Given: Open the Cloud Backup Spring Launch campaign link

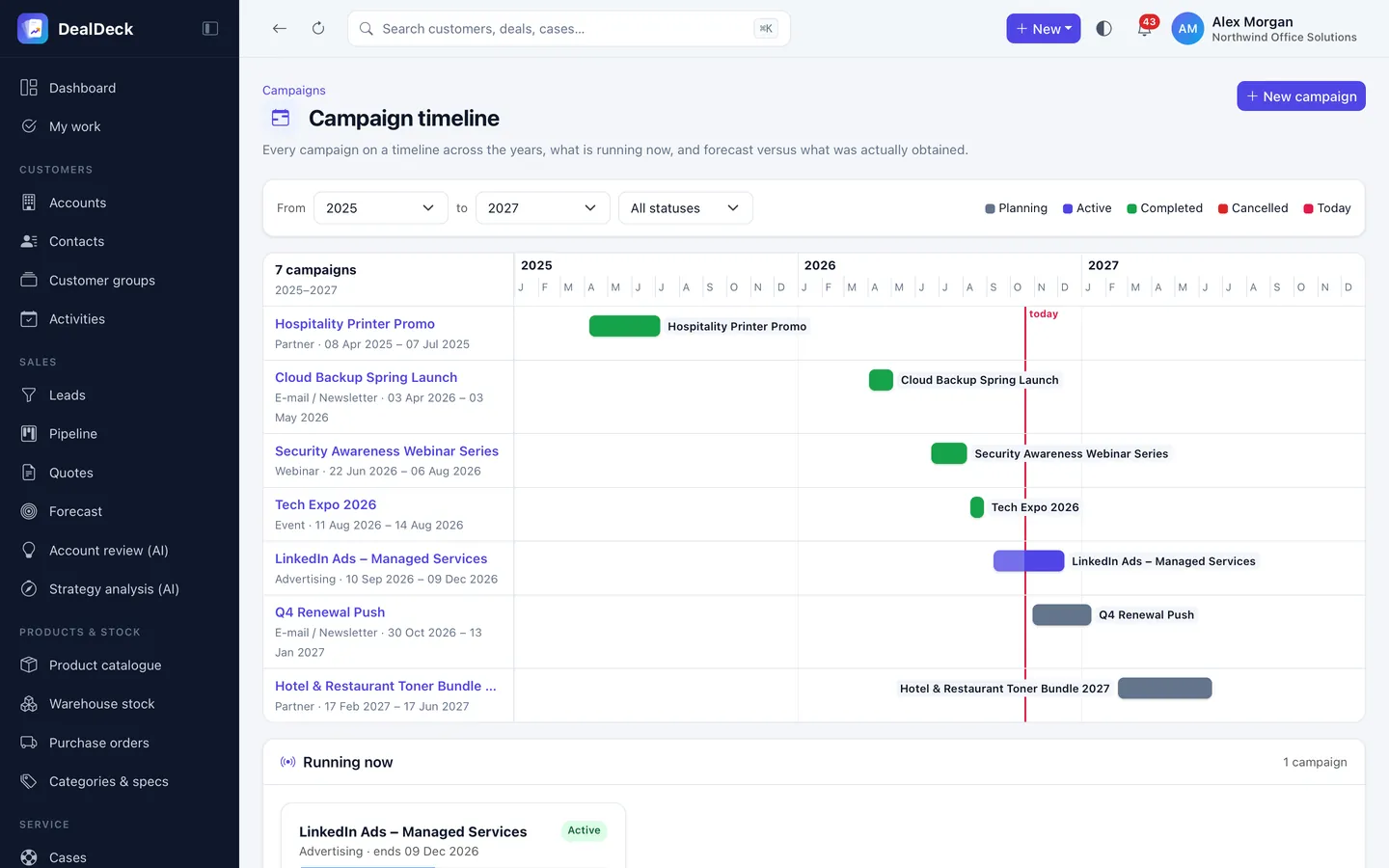Looking at the screenshot, I should [x=367, y=378].
